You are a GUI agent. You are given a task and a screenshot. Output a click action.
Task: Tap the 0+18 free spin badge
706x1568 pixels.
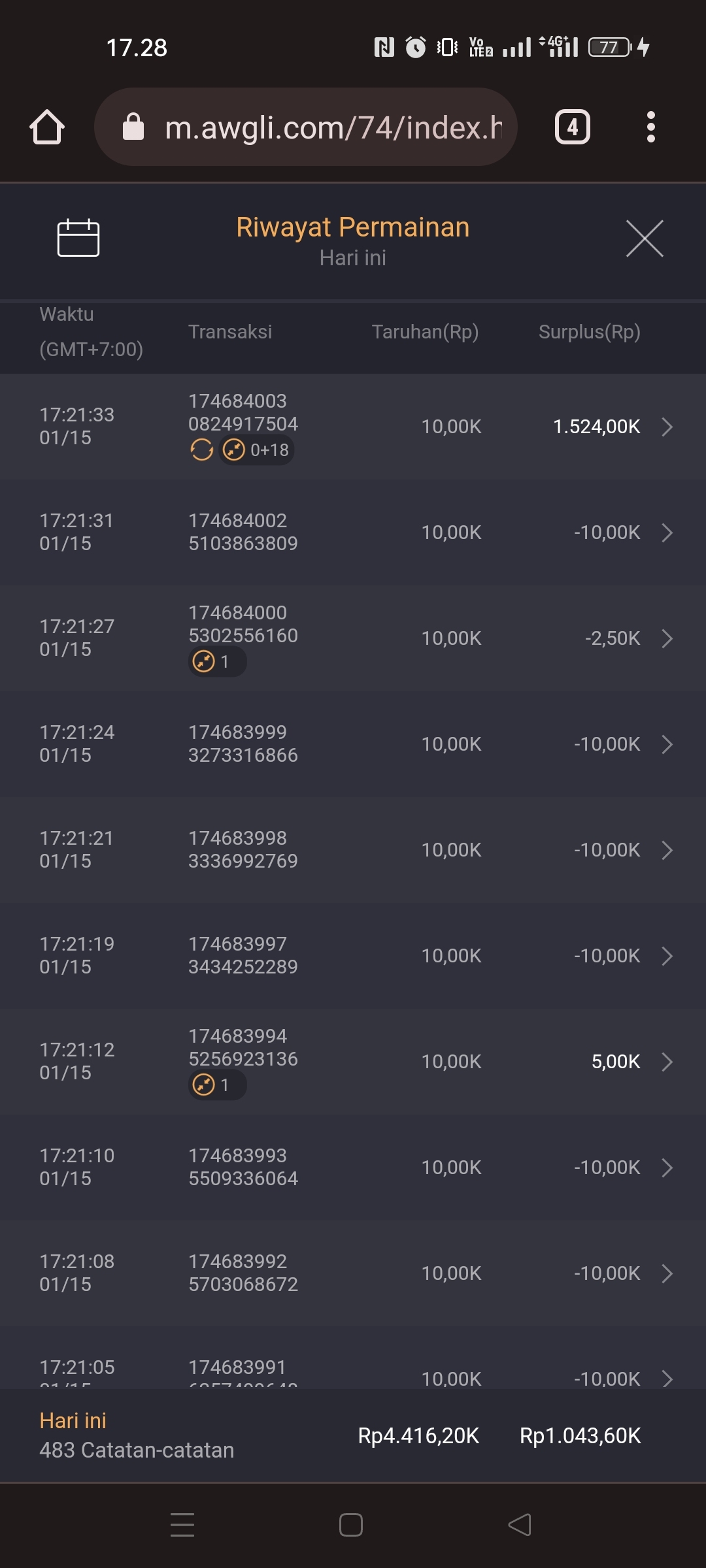[257, 449]
